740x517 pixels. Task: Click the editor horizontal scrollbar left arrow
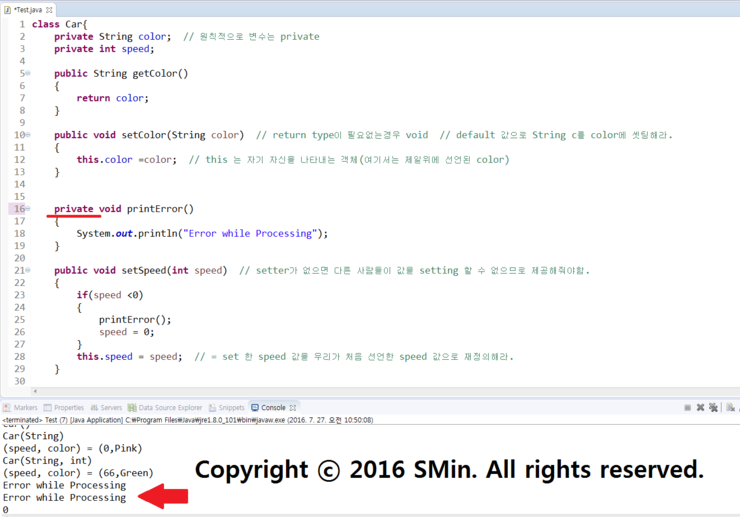(35, 391)
